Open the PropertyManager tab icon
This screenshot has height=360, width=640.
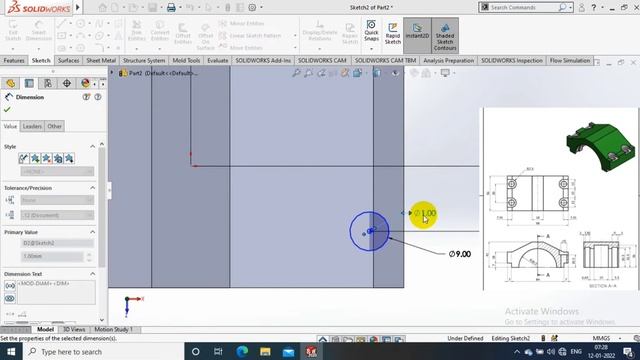(29, 83)
